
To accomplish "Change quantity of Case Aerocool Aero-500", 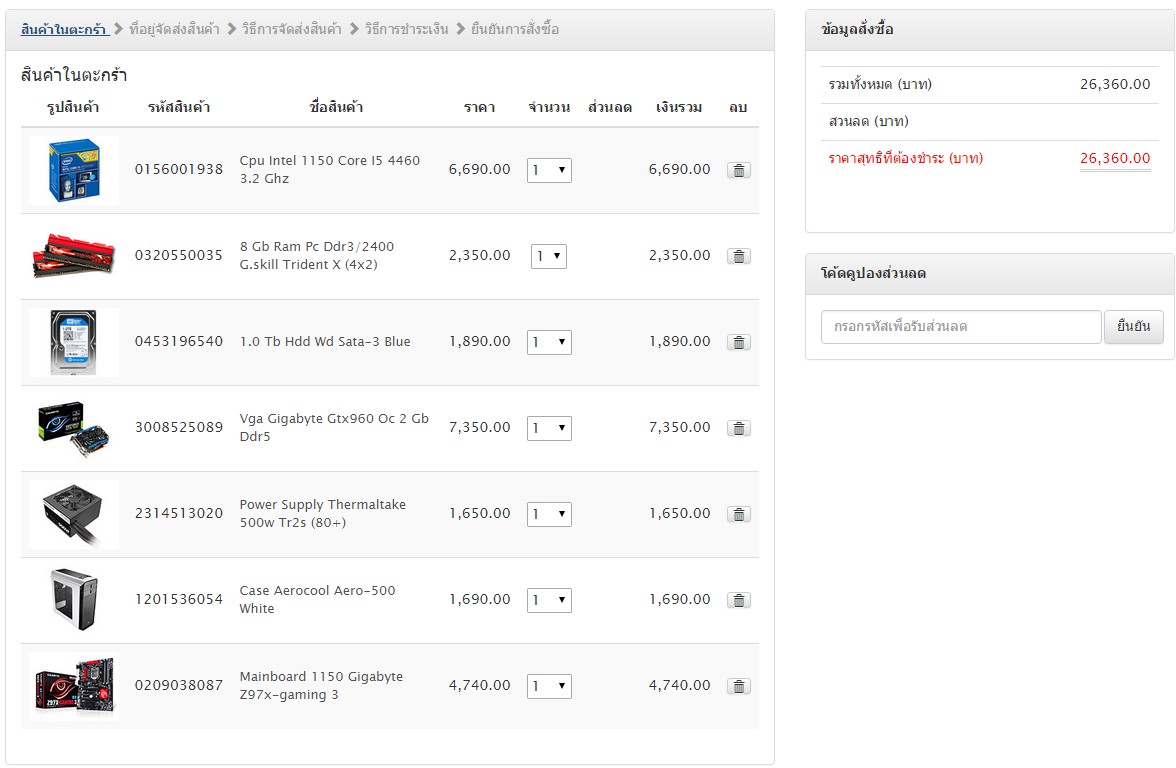I will click(x=549, y=600).
